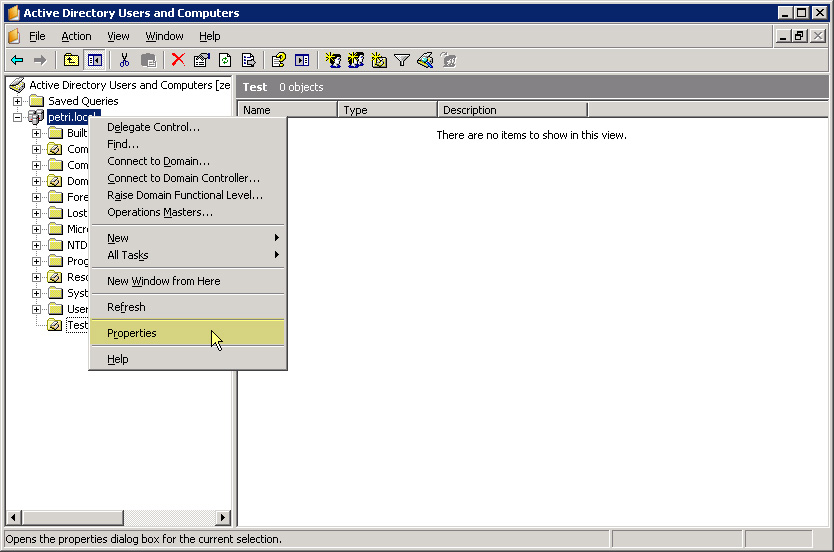
Task: Go up one level with folder icon
Action: [71, 60]
